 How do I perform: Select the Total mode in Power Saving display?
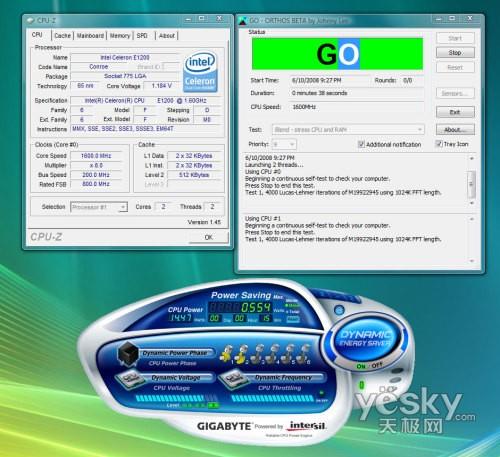[x=293, y=312]
